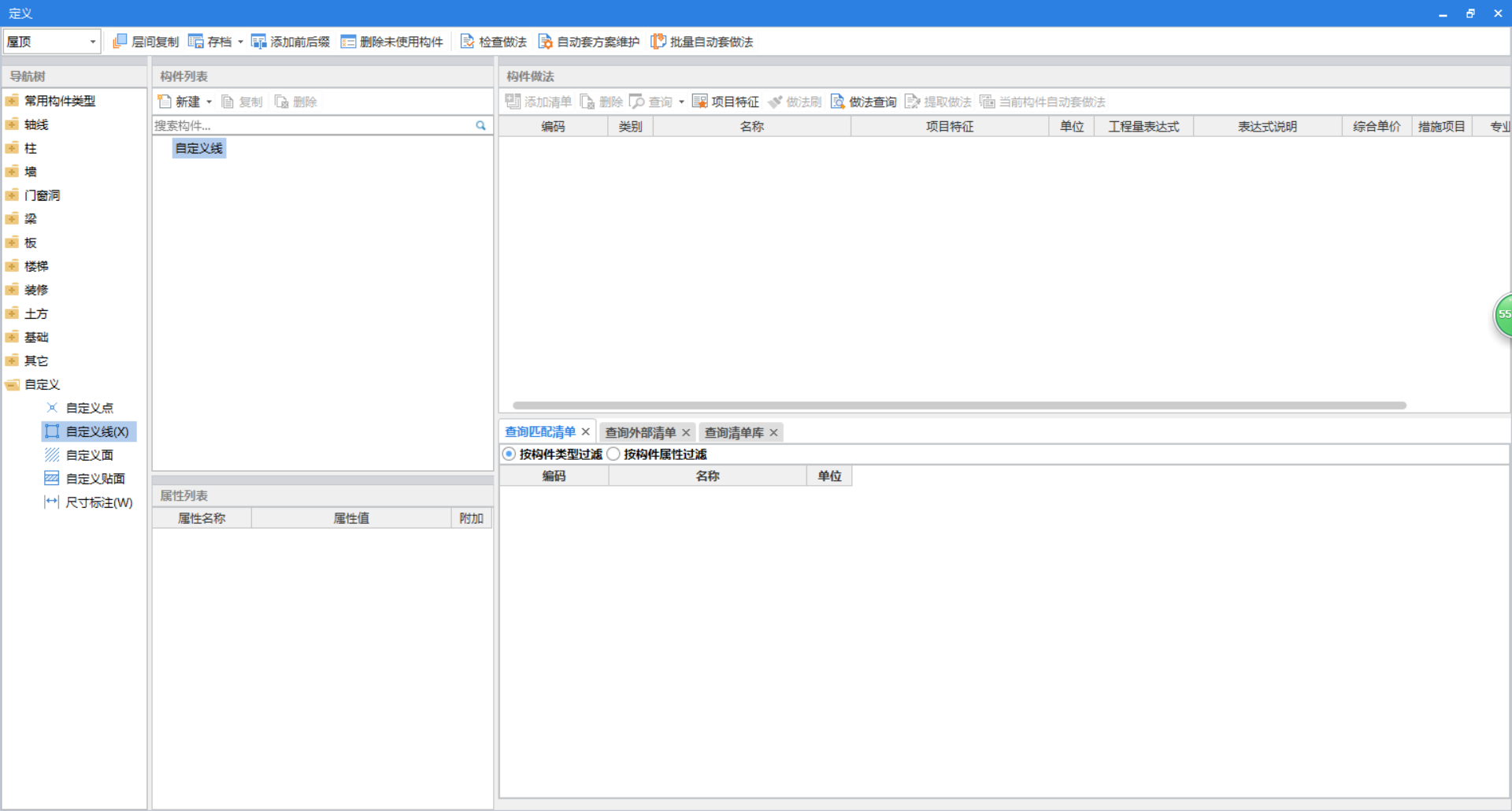Click the horizontal scrollbar in 构件做法 table
The width and height of the screenshot is (1512, 811).
click(959, 405)
